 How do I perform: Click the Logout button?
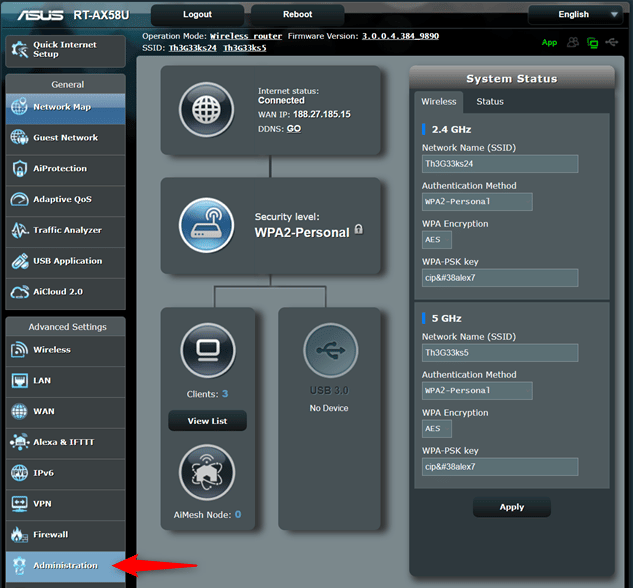coord(197,15)
